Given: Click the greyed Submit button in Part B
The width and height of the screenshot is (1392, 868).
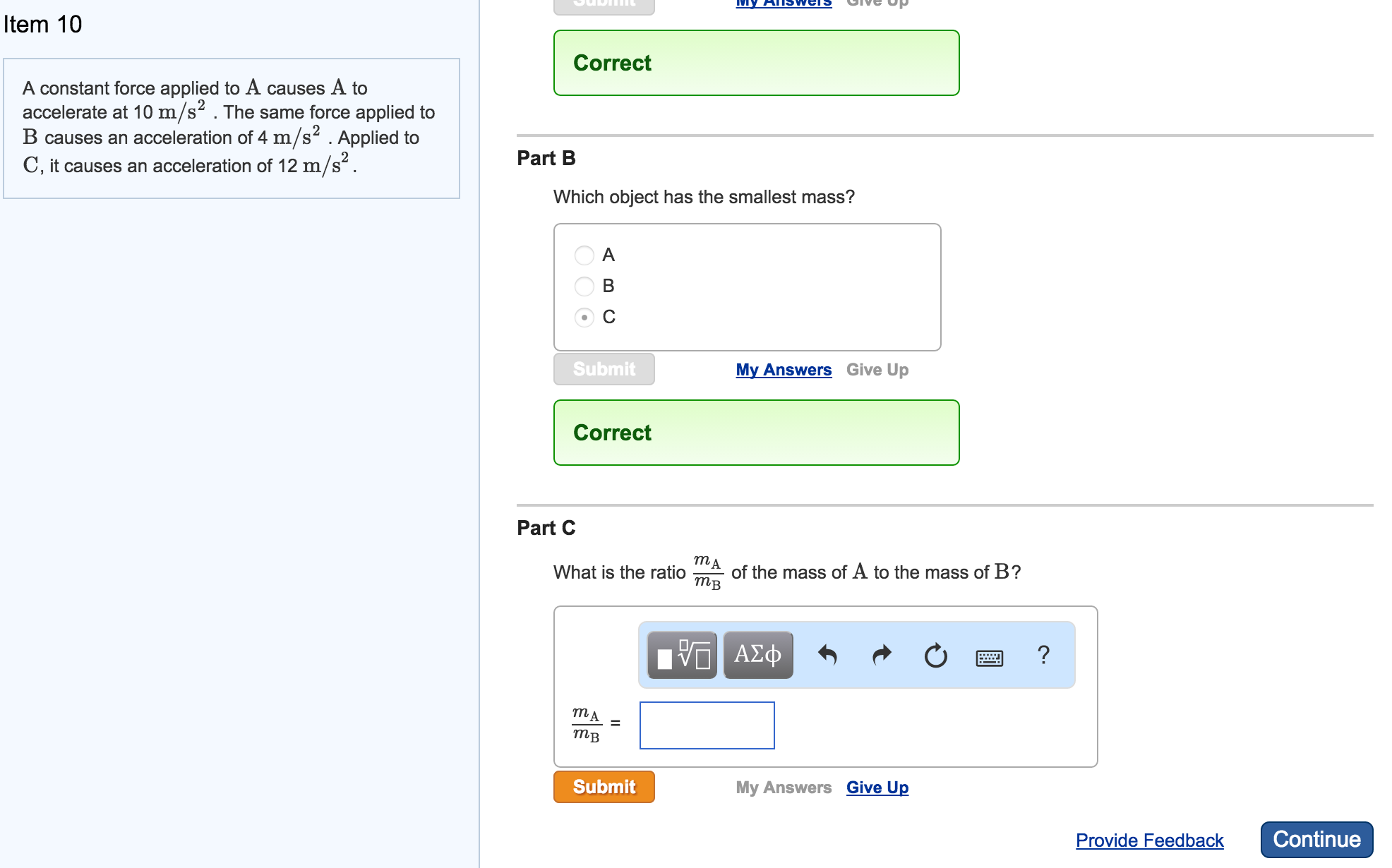Looking at the screenshot, I should point(604,369).
